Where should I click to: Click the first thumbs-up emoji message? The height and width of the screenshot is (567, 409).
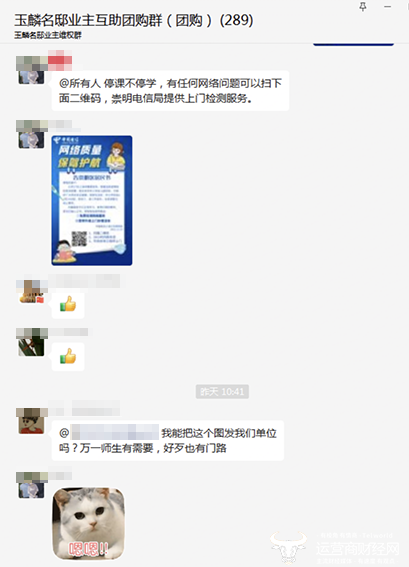point(68,305)
